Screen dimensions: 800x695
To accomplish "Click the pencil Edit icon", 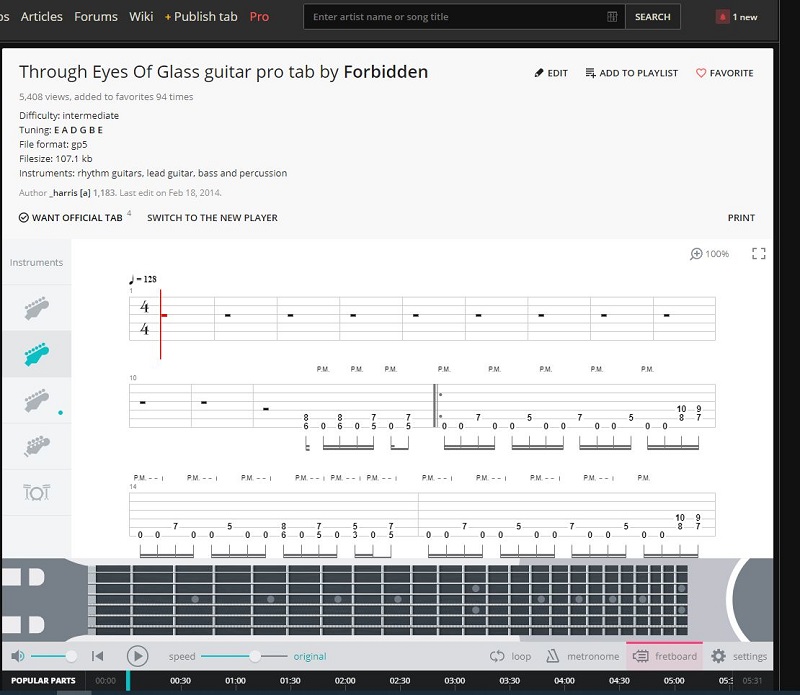I will [x=539, y=73].
